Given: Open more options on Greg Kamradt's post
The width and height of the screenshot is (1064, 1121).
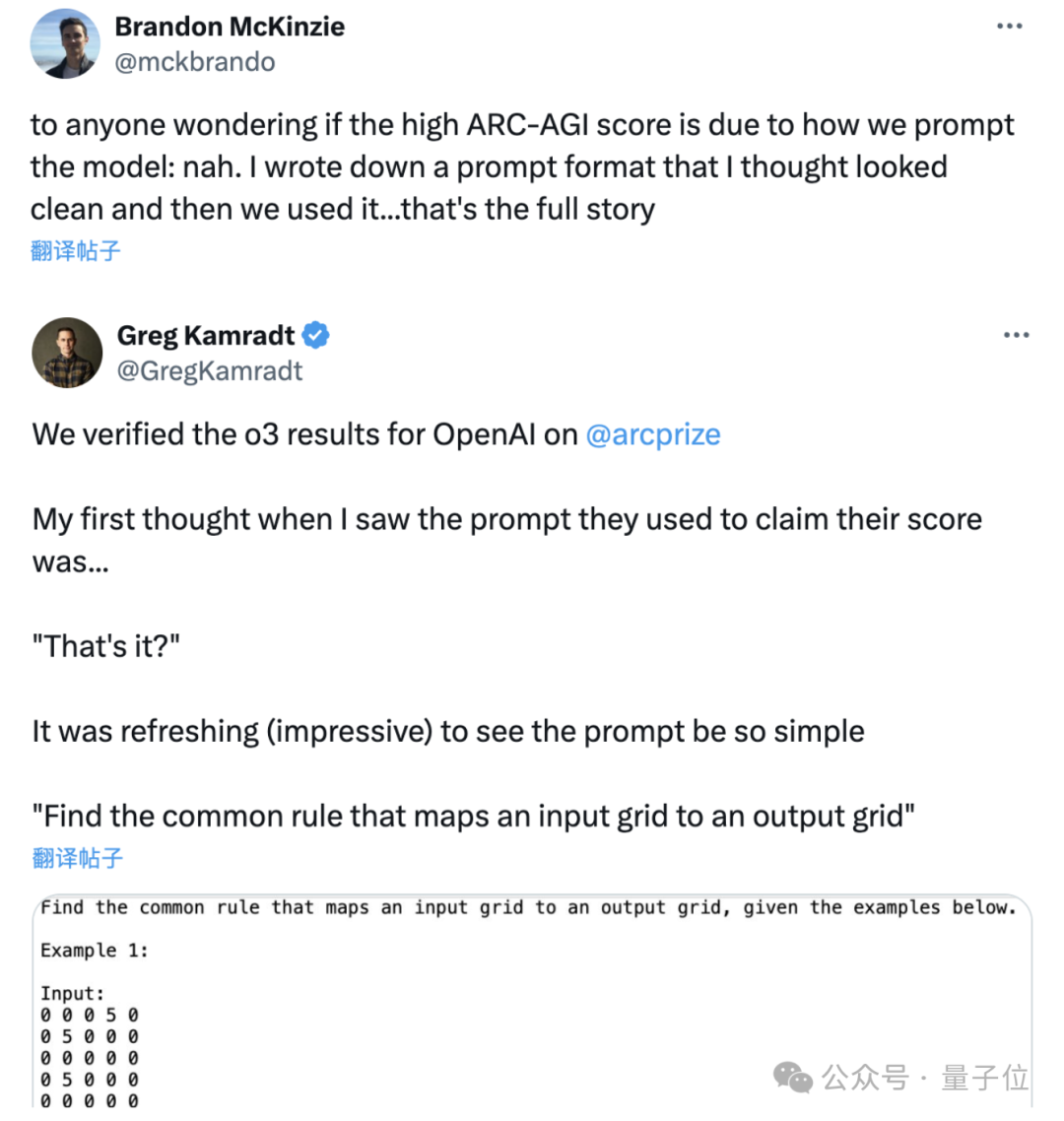Looking at the screenshot, I should (1016, 336).
